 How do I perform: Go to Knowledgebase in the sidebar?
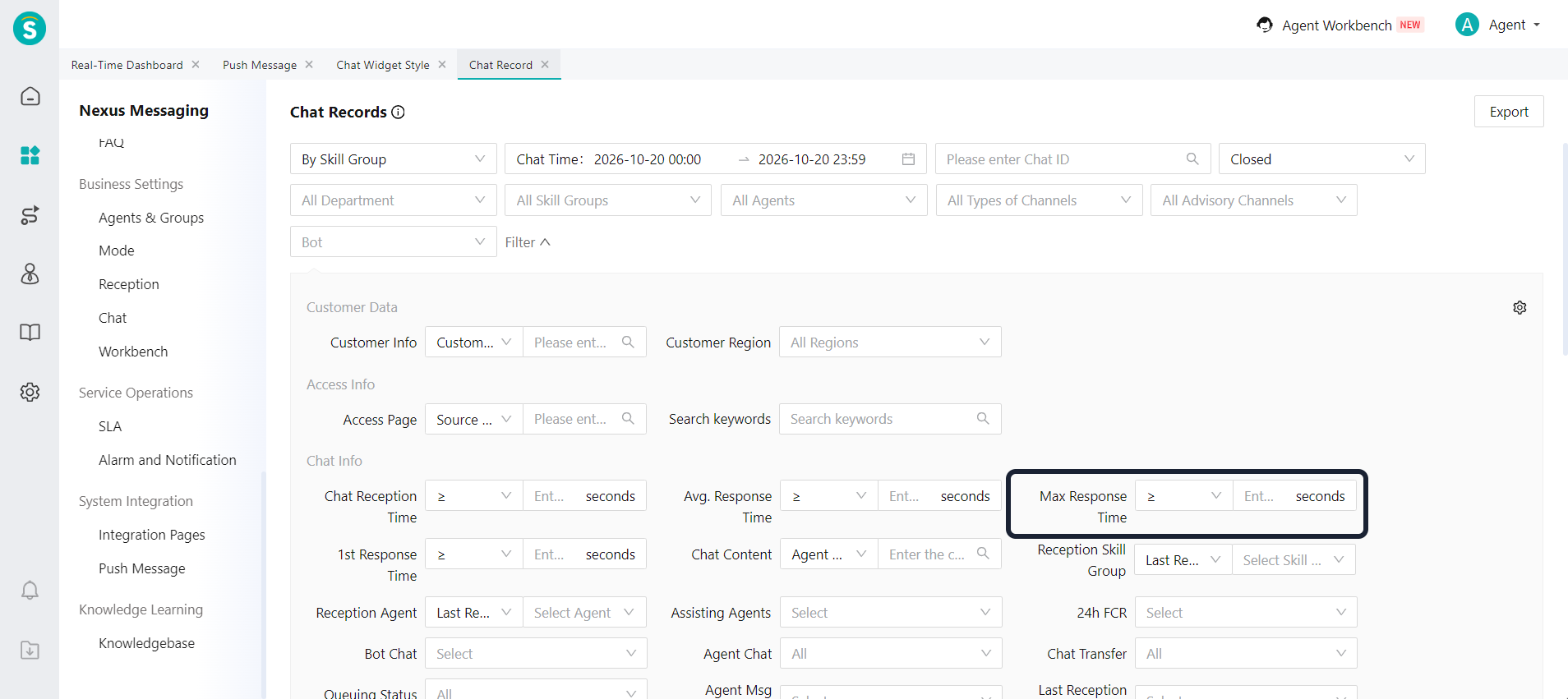(x=147, y=643)
